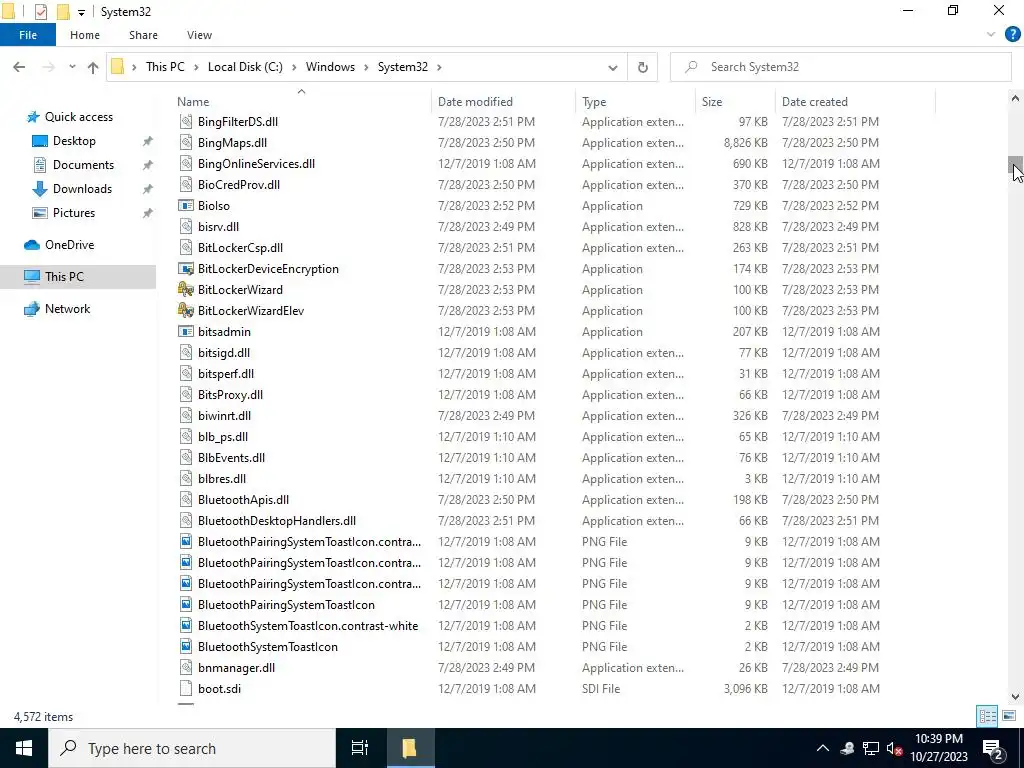The height and width of the screenshot is (768, 1024).
Task: Sort by the Name column header
Action: (x=302, y=102)
